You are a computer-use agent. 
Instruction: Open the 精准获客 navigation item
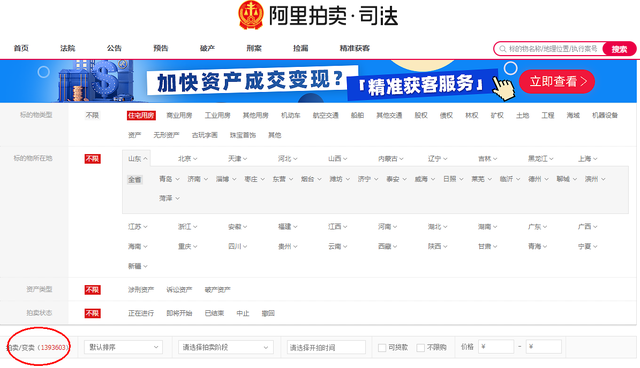point(355,48)
